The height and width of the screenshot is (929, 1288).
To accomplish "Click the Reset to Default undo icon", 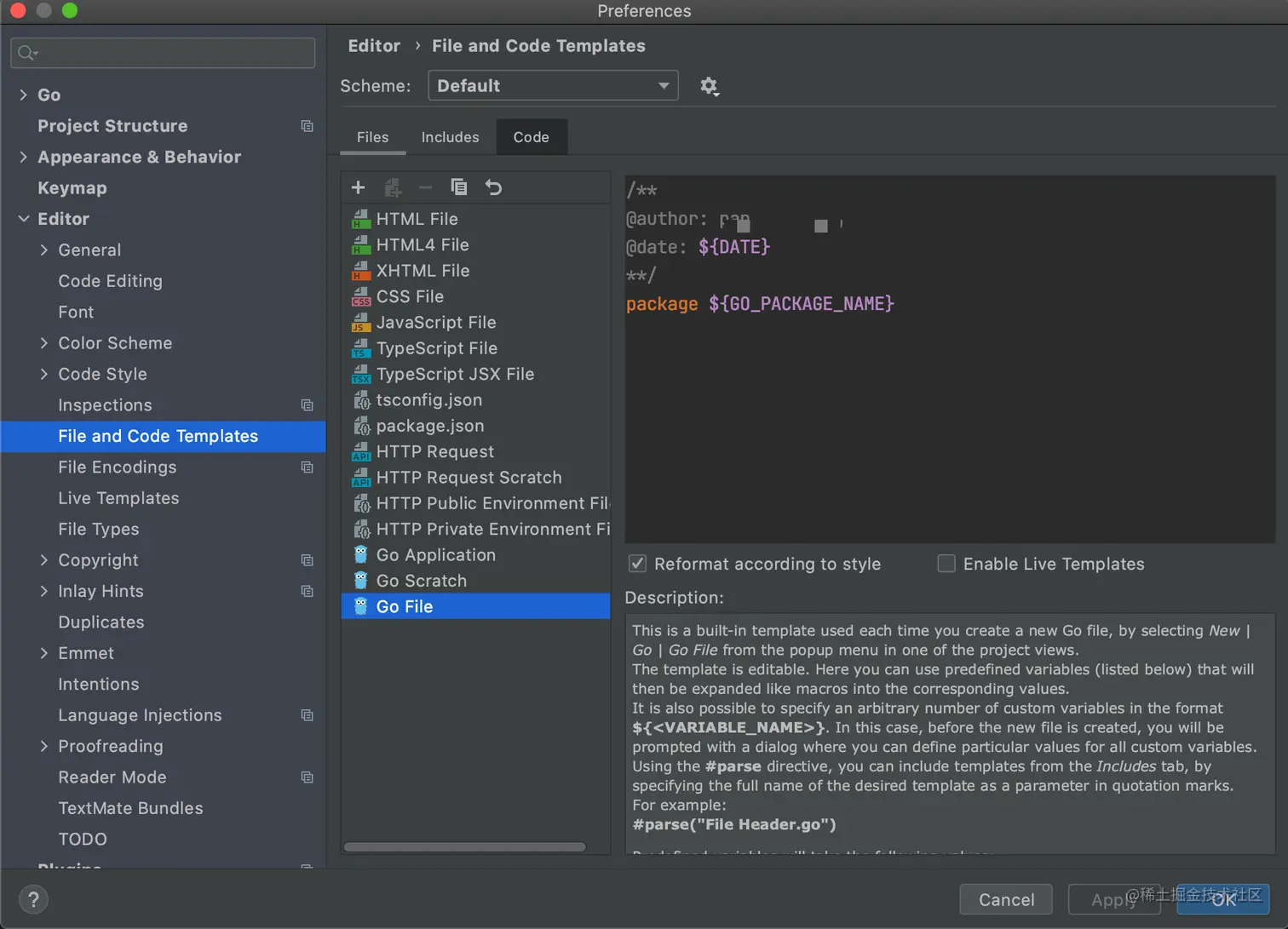I will click(493, 187).
